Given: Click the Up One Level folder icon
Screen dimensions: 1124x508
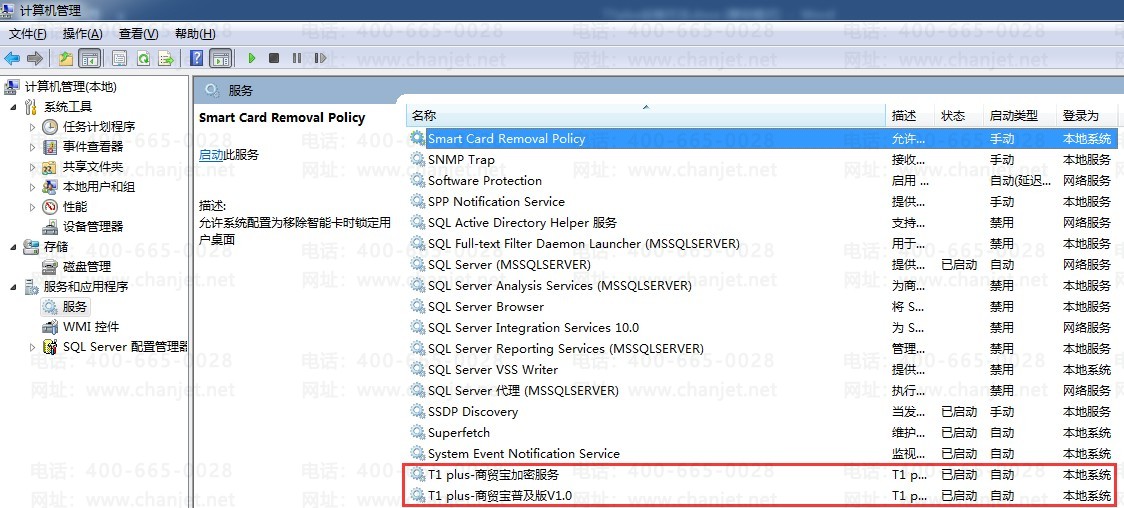Looking at the screenshot, I should (66, 58).
